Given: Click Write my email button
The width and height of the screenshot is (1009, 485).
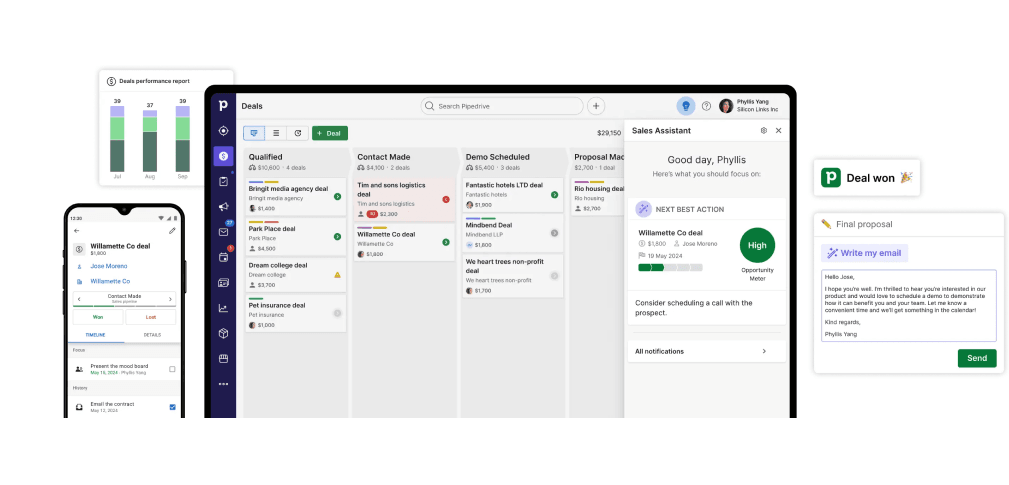Looking at the screenshot, I should click(864, 253).
